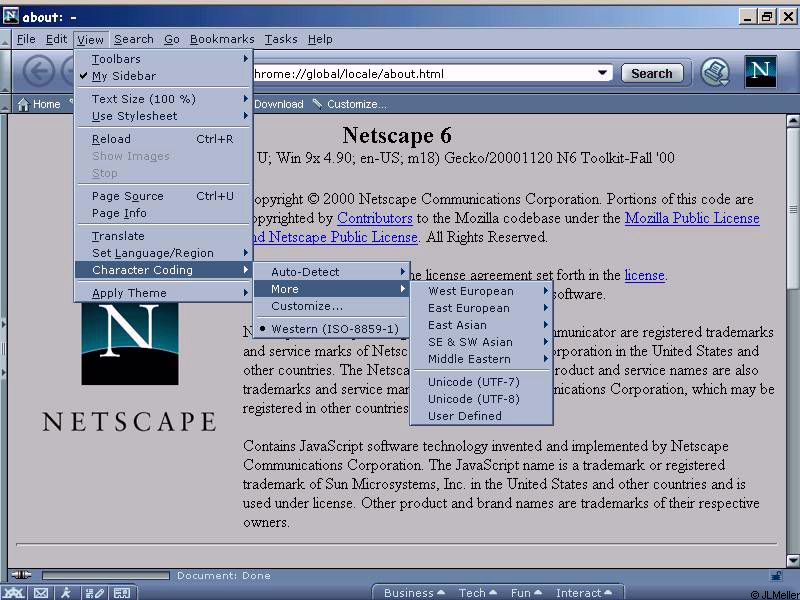Expand the East European submenu
The image size is (800, 600).
point(482,308)
